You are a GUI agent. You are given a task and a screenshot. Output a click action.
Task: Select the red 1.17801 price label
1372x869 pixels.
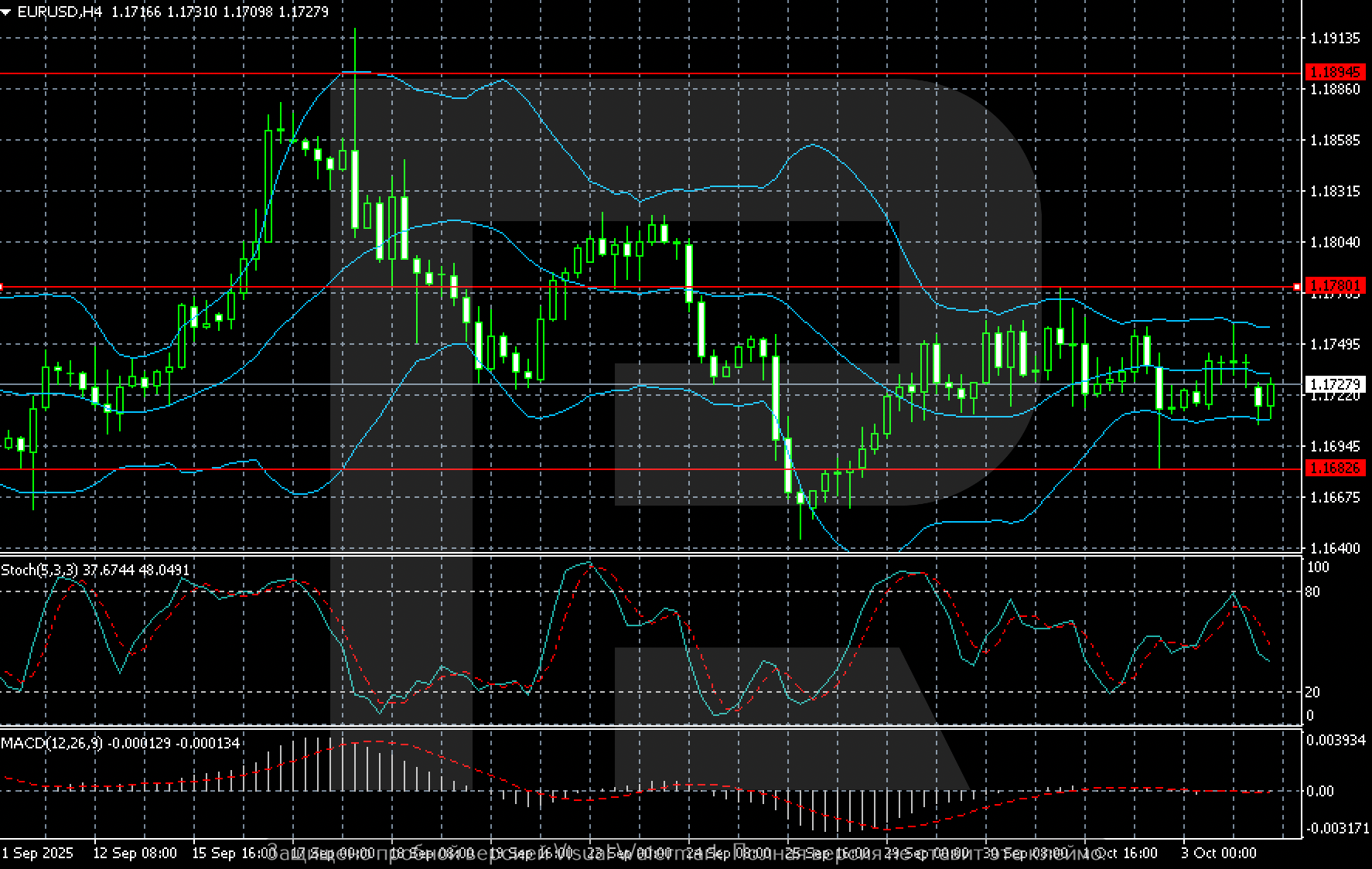(1333, 286)
